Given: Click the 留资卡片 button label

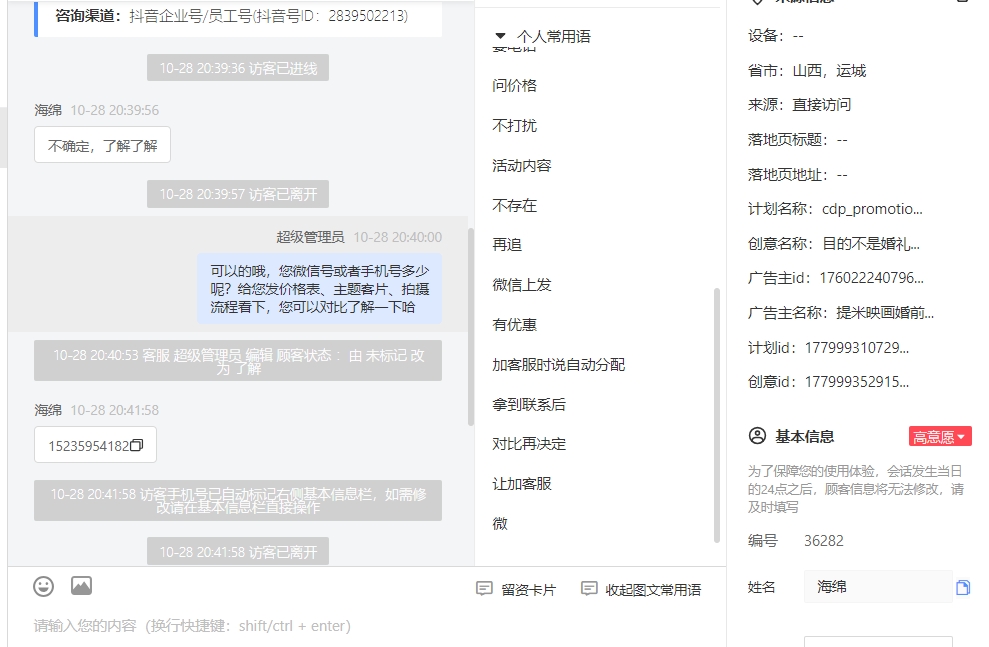Looking at the screenshot, I should tap(529, 590).
